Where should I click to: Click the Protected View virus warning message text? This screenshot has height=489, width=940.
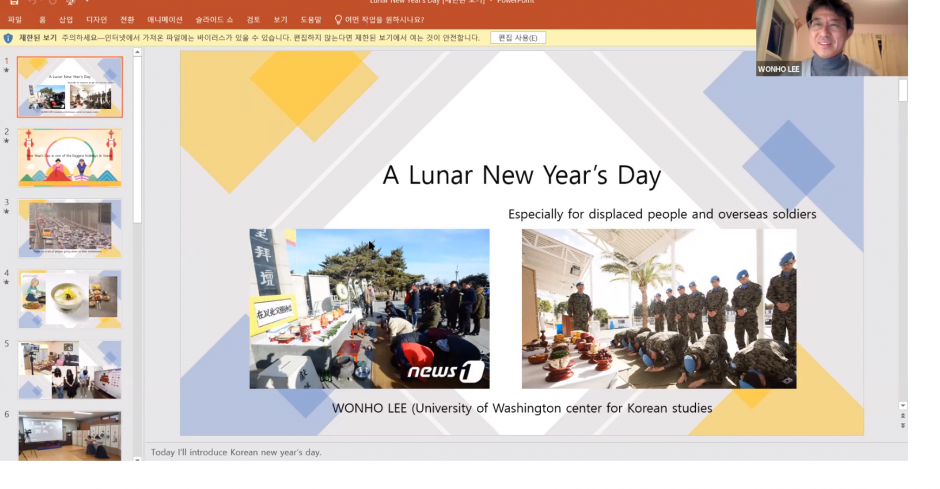click(x=270, y=38)
